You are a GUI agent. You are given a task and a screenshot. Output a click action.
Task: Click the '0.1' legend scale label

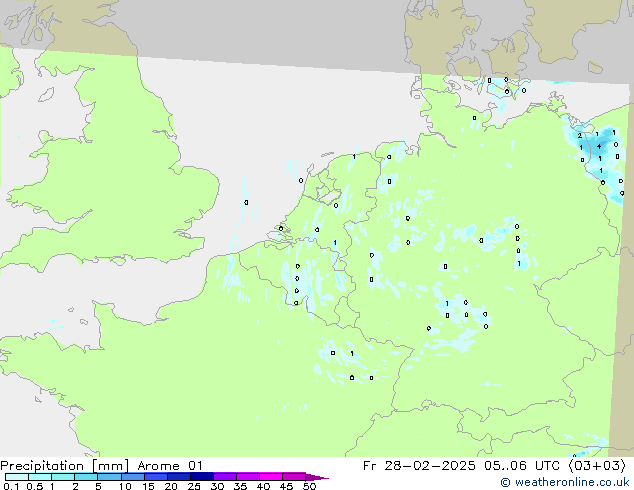point(11,486)
